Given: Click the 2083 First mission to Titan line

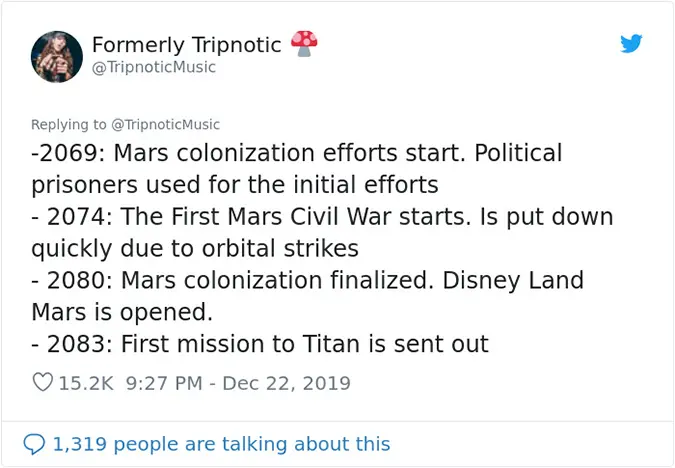Looking at the screenshot, I should 260,345.
